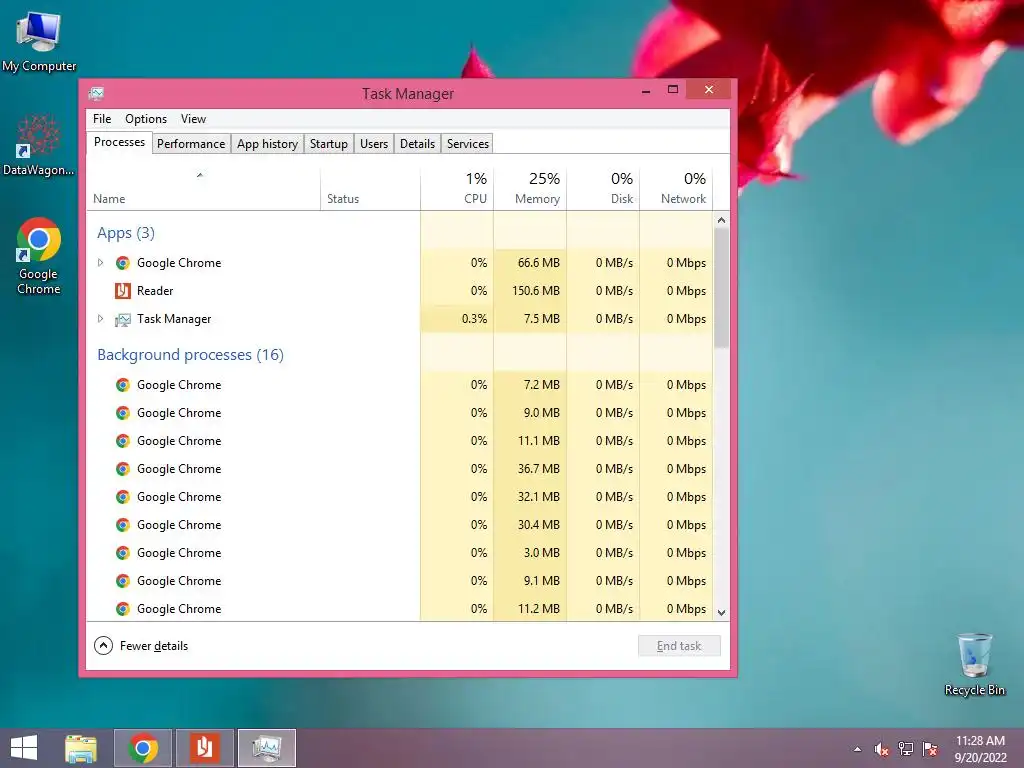This screenshot has height=768, width=1024.
Task: Click the Reader app icon in Apps list
Action: coord(123,291)
